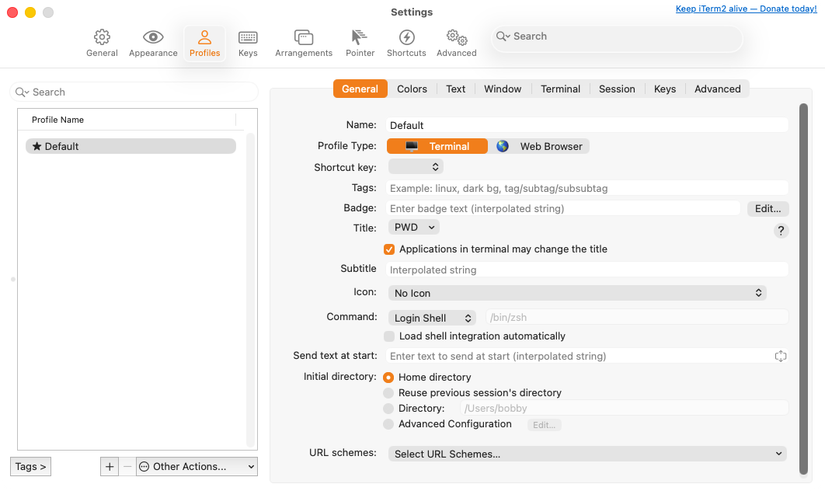Expand the Icon dropdown showing No Icon

(x=577, y=293)
